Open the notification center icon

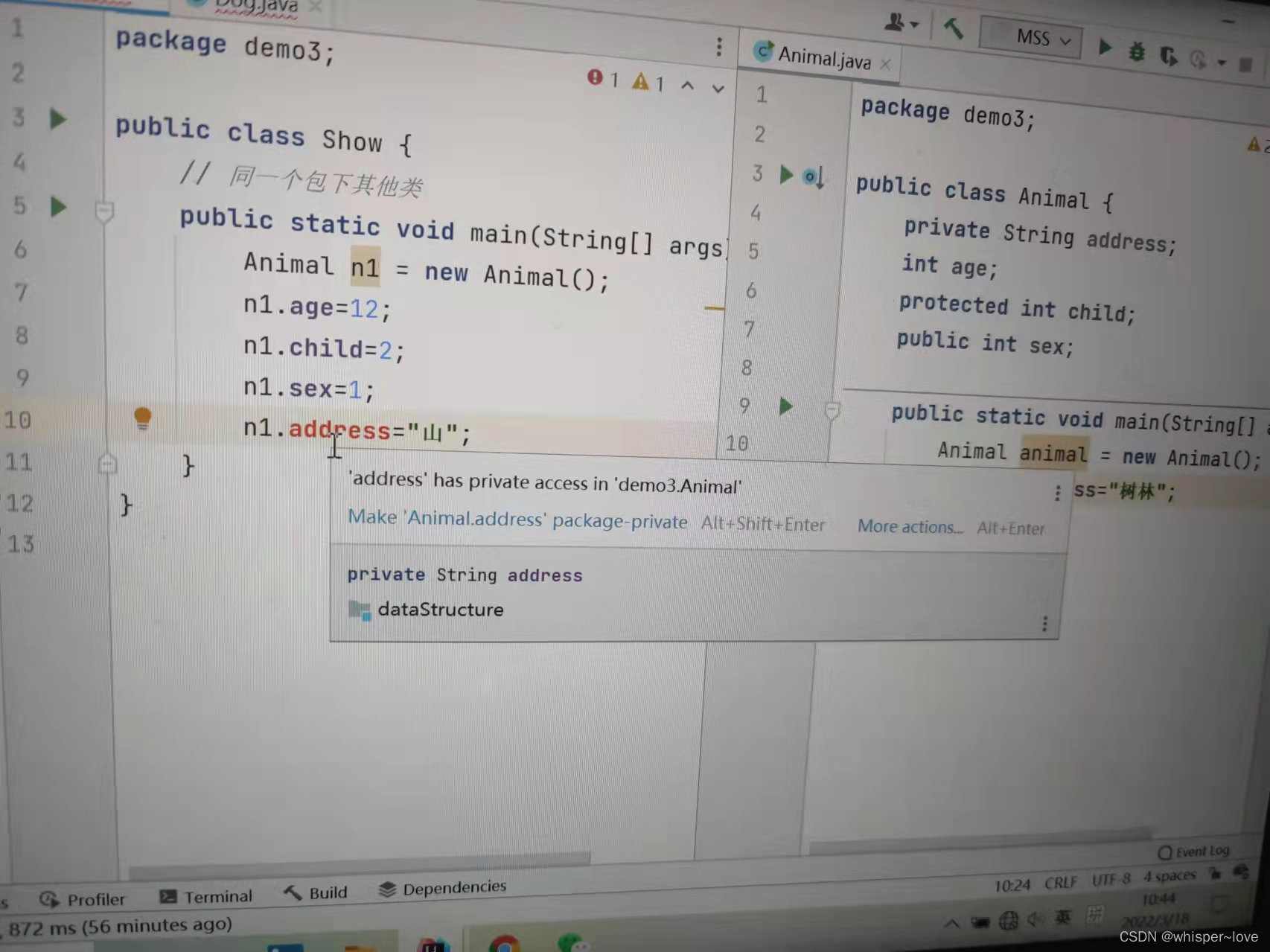[x=1221, y=905]
